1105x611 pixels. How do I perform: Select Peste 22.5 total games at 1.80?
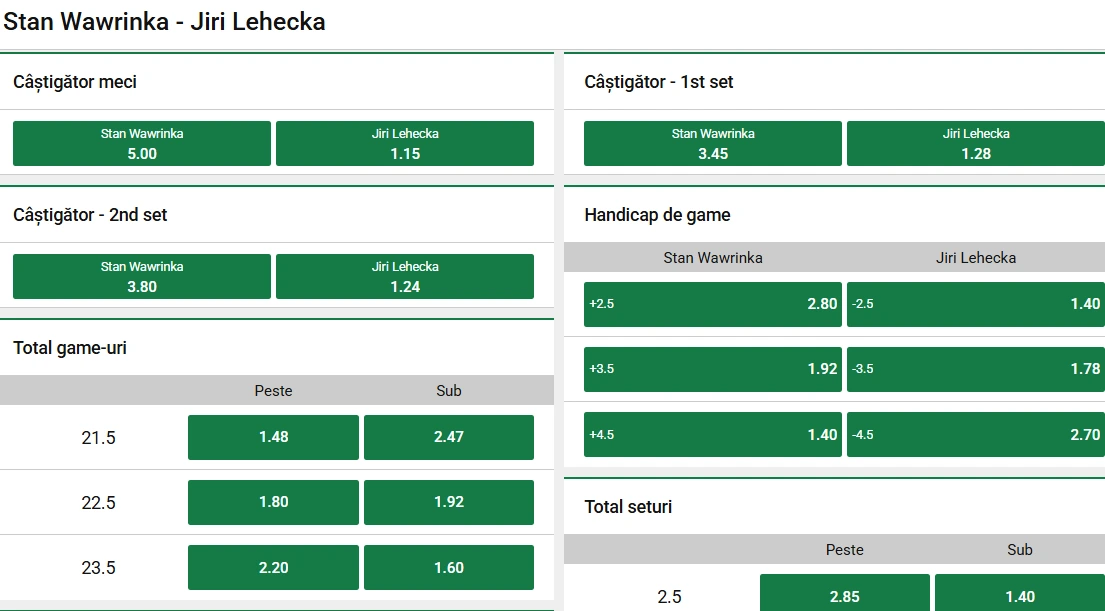pos(273,502)
